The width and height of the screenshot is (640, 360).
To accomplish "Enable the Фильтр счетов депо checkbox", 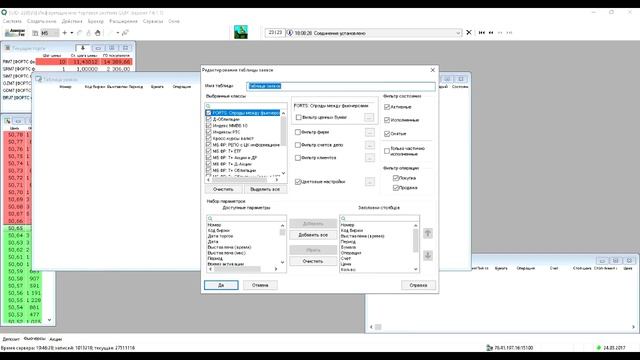I will pyautogui.click(x=298, y=145).
